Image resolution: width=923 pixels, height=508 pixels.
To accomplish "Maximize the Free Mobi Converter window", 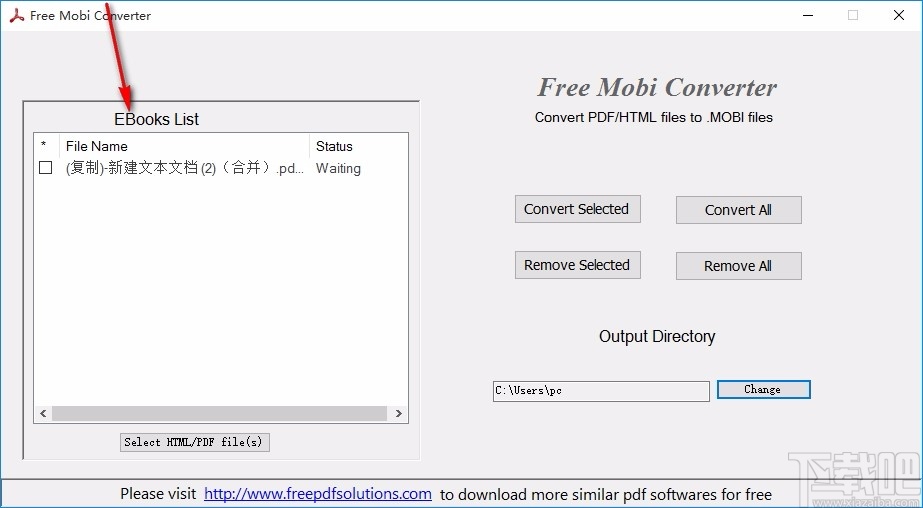I will [x=852, y=15].
